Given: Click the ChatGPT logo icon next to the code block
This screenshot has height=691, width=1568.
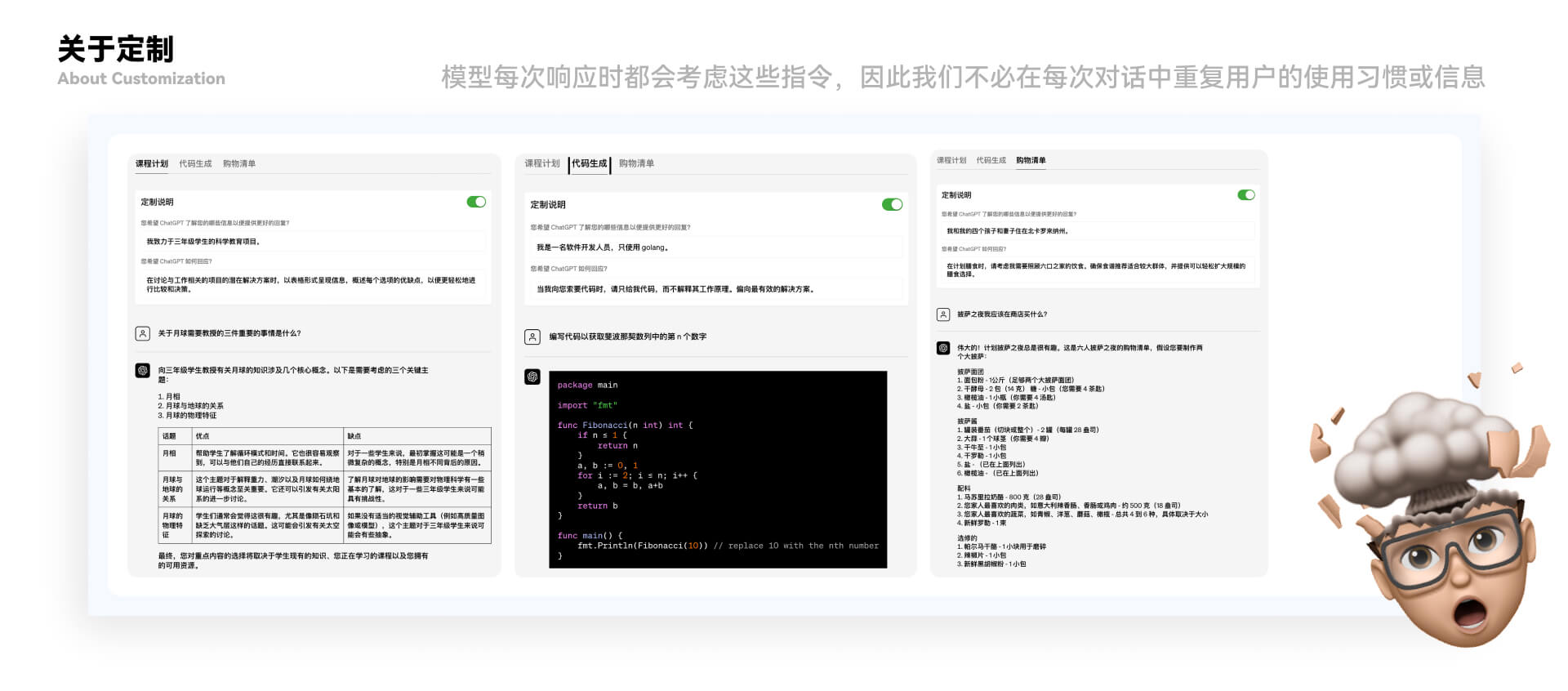Looking at the screenshot, I should pyautogui.click(x=532, y=377).
